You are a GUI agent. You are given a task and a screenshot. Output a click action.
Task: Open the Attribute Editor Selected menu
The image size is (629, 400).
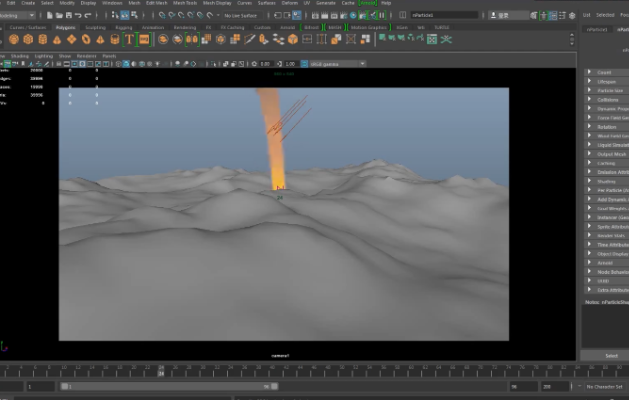pyautogui.click(x=605, y=15)
